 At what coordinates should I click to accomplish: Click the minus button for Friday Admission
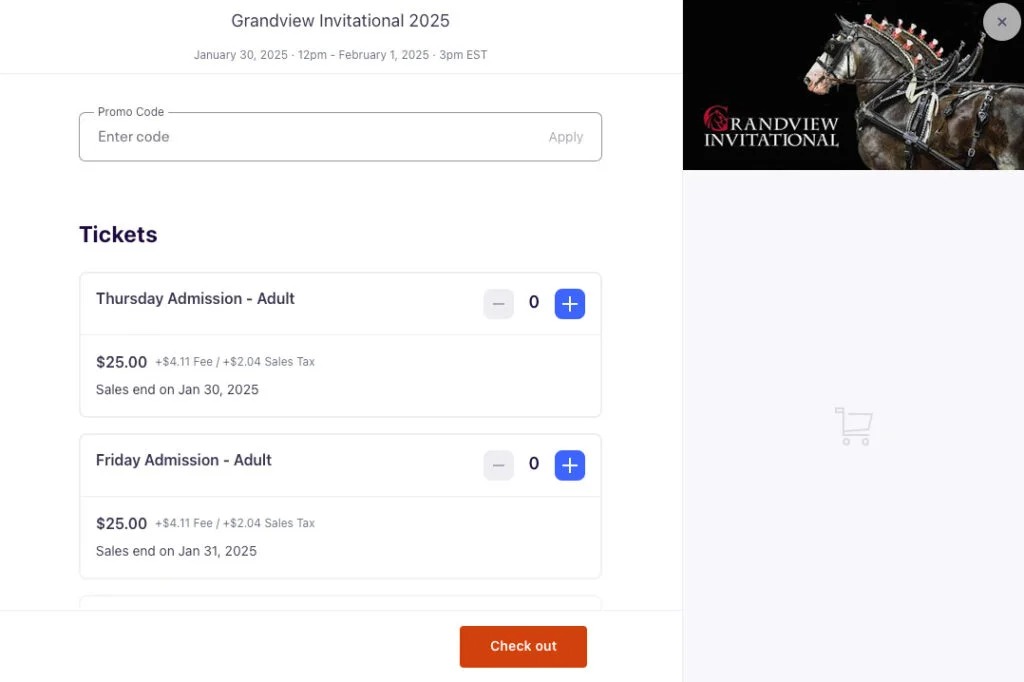coord(498,465)
